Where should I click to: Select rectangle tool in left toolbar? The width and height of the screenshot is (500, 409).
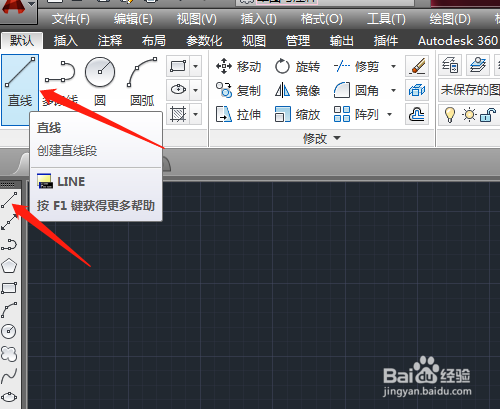(9, 288)
